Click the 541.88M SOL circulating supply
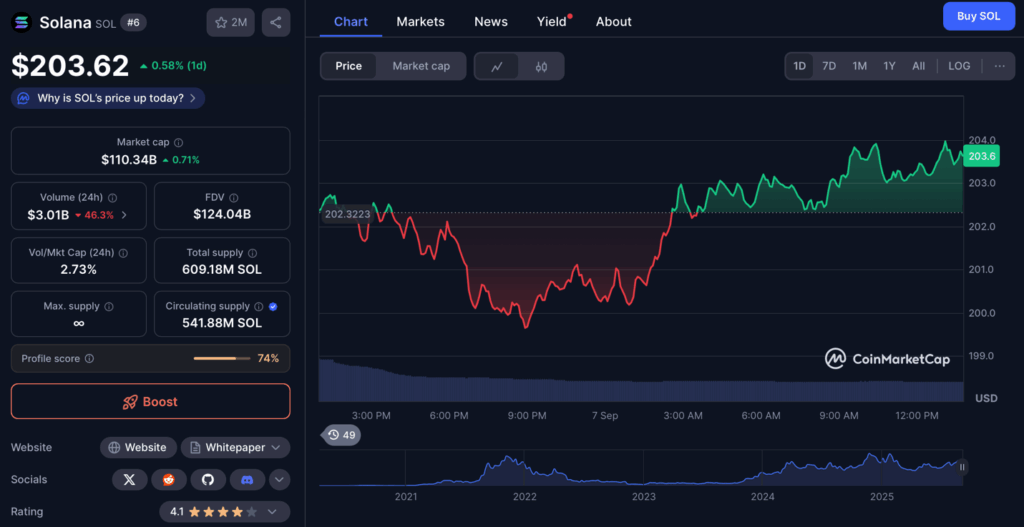The image size is (1024, 527). pos(222,323)
